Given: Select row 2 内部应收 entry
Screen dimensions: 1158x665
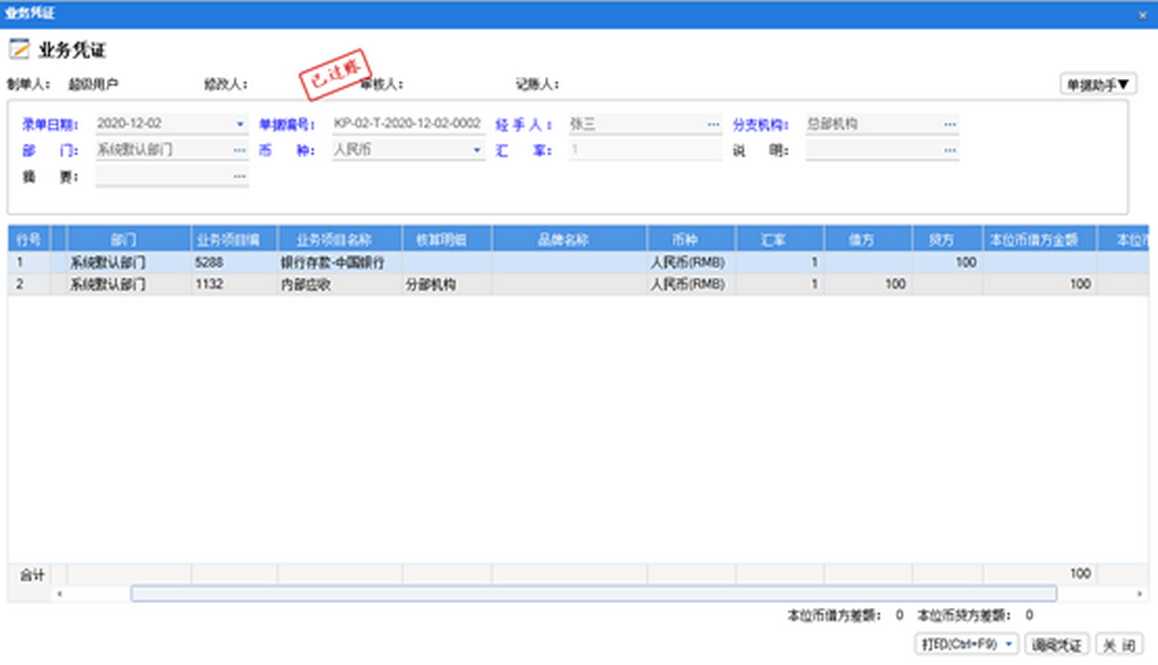Looking at the screenshot, I should click(340, 284).
